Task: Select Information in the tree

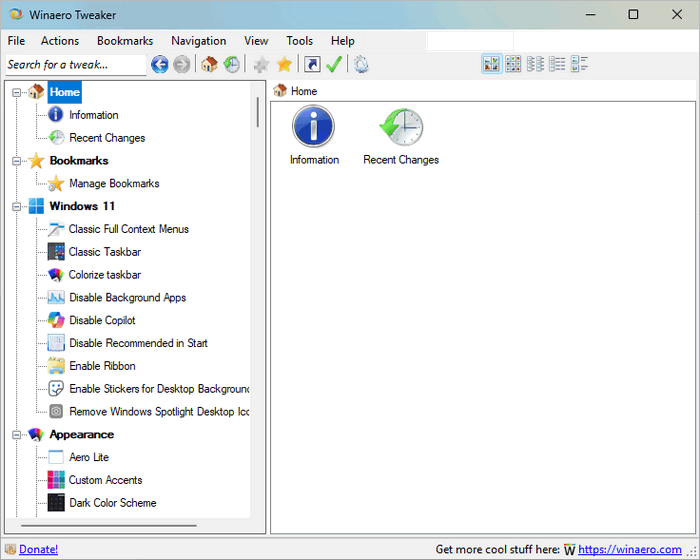Action: point(93,115)
